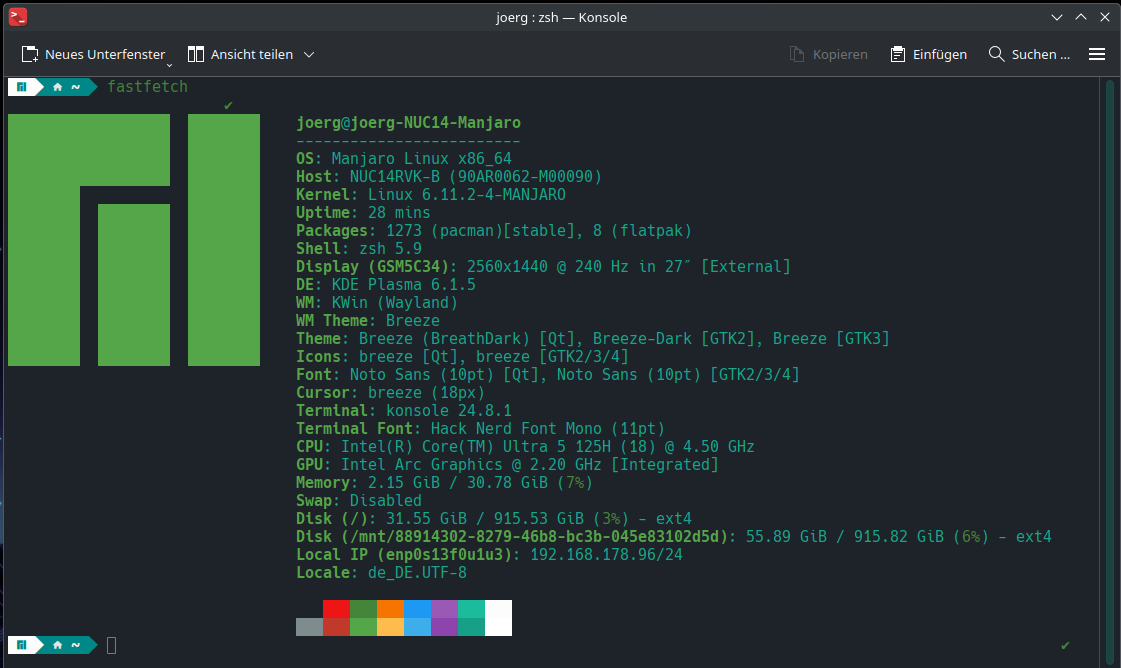Click the window title 'joerg : zsh — Konsole'
This screenshot has width=1121, height=668.
pos(561,17)
